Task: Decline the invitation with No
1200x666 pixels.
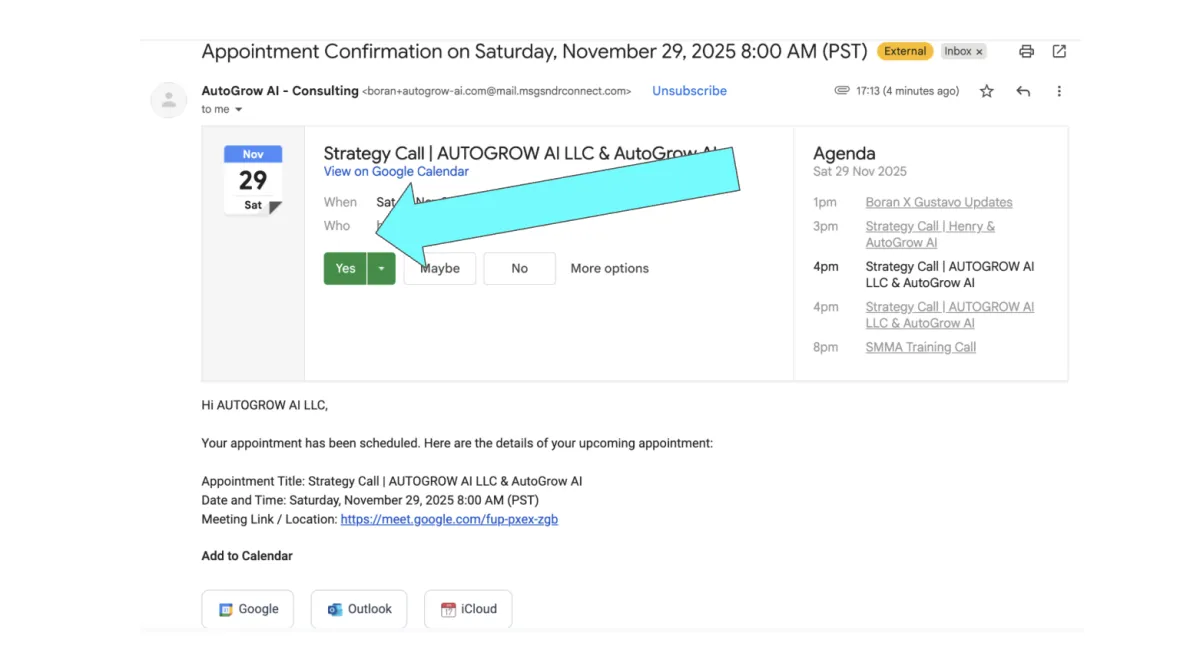Action: [x=519, y=268]
